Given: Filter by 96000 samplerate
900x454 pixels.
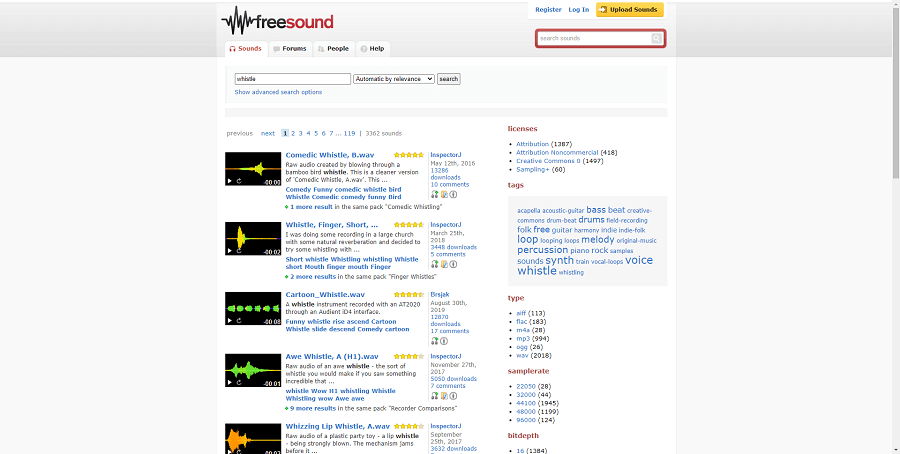Looking at the screenshot, I should coord(526,420).
